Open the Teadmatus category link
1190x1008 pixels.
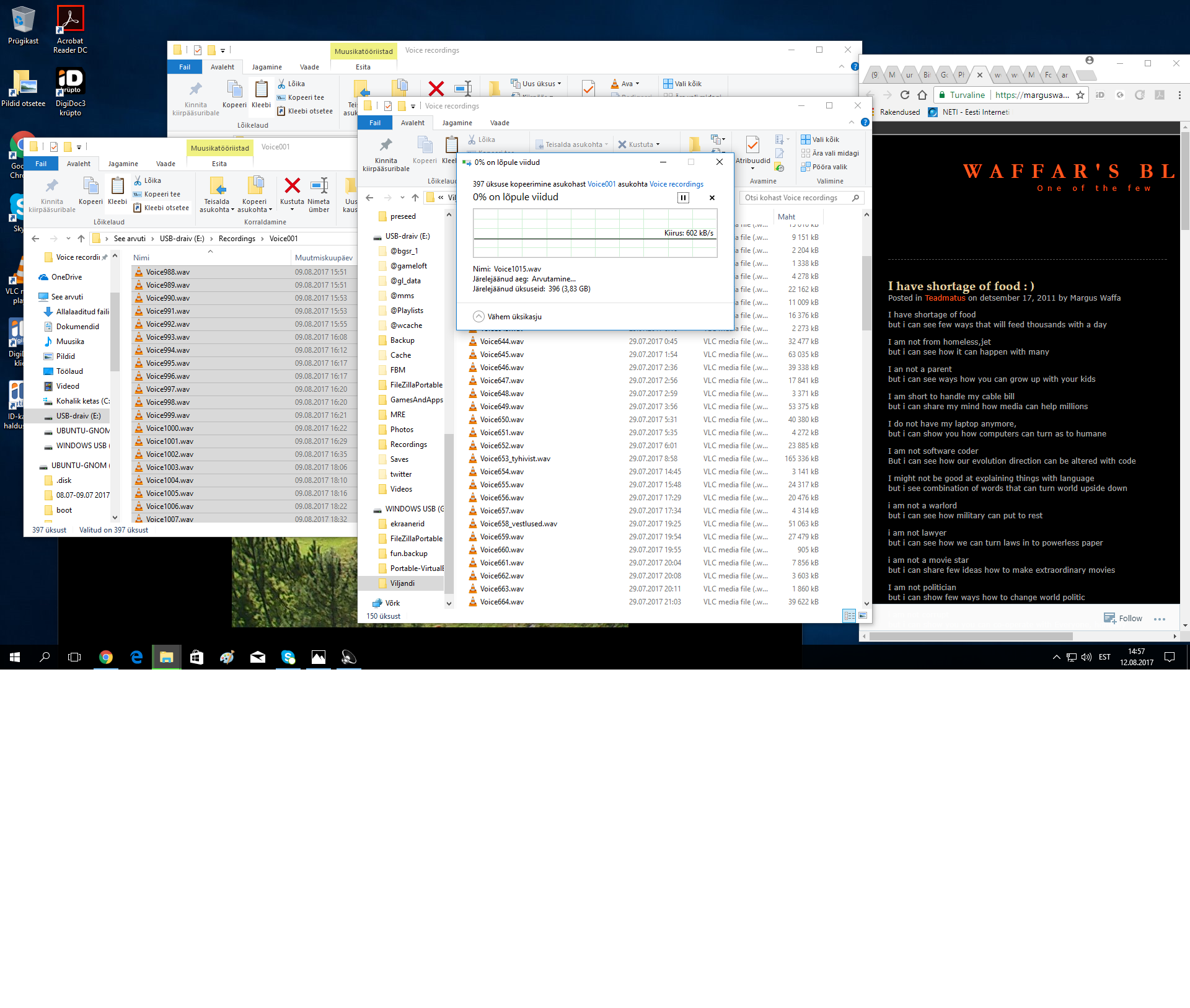coord(945,298)
